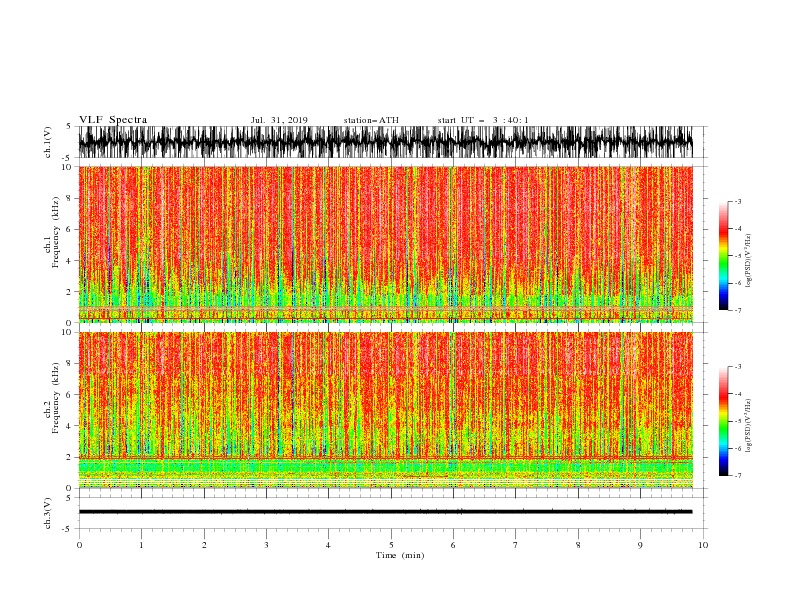The image size is (792, 612).
Task: Click inside the ch.1 frequency spectrogram
Action: (x=385, y=244)
